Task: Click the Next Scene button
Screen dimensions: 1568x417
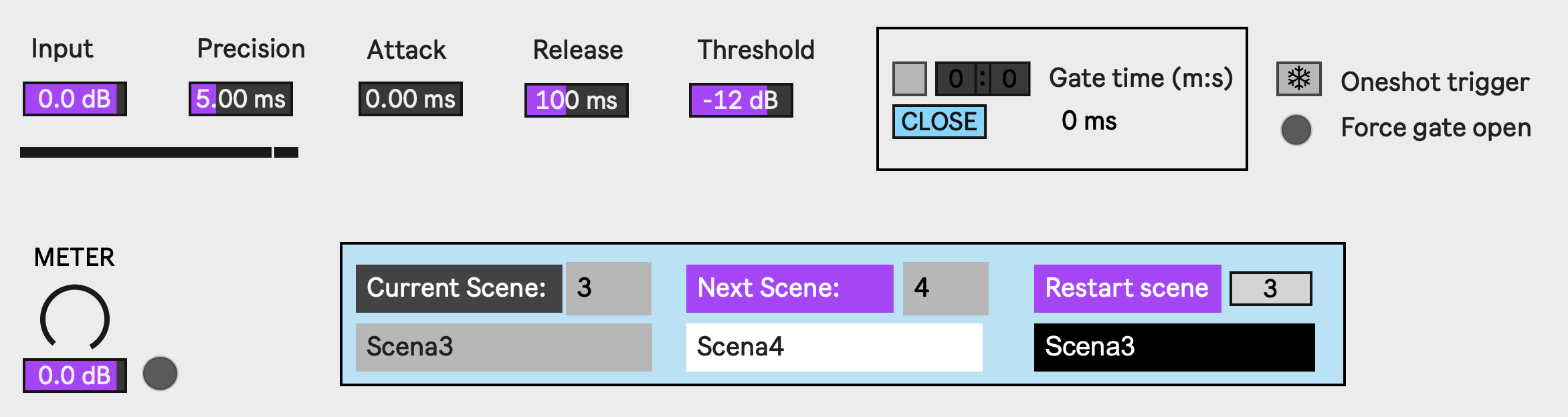Action: [789, 288]
